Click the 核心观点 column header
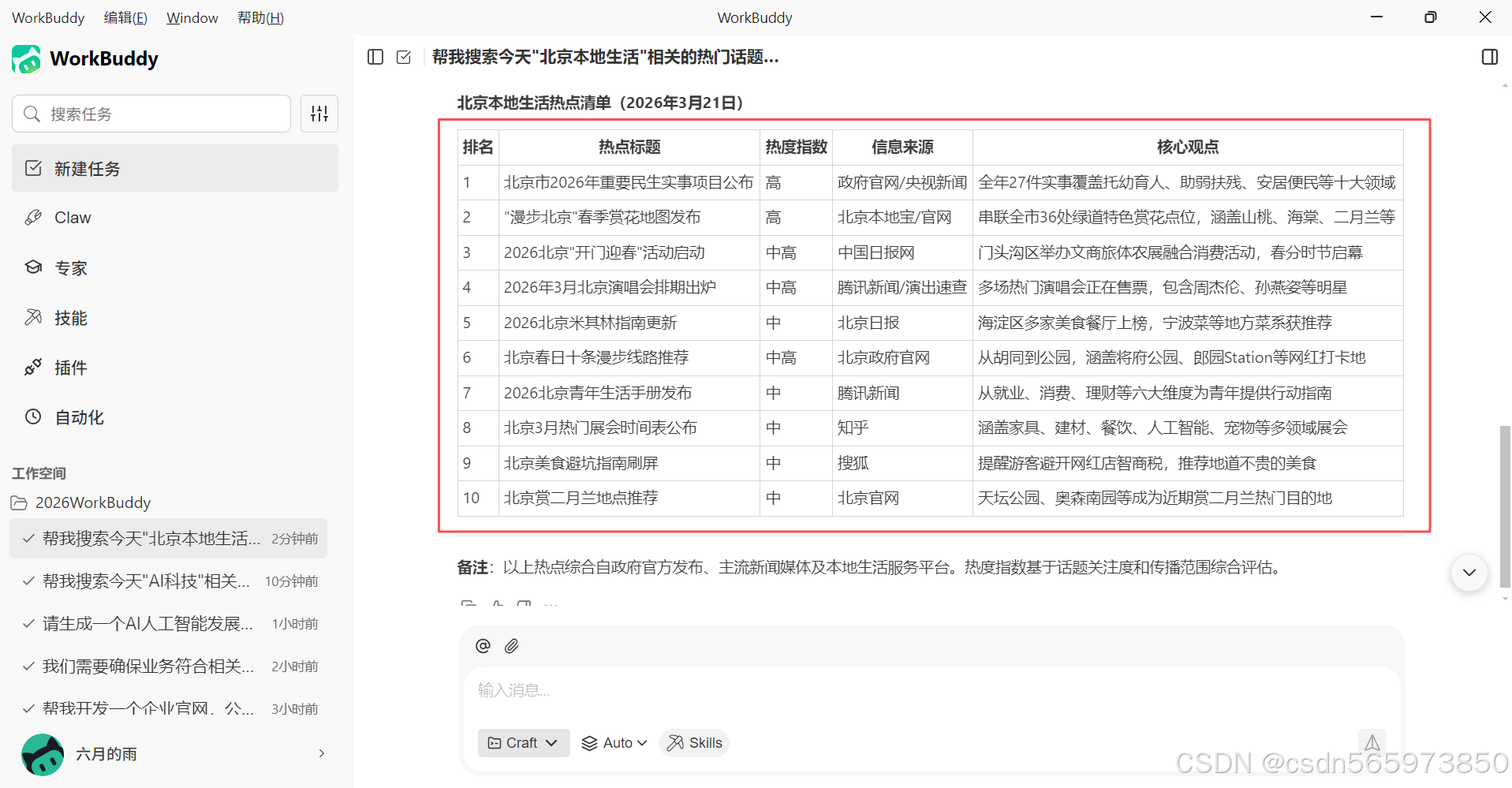This screenshot has width=1512, height=788. click(x=1188, y=147)
